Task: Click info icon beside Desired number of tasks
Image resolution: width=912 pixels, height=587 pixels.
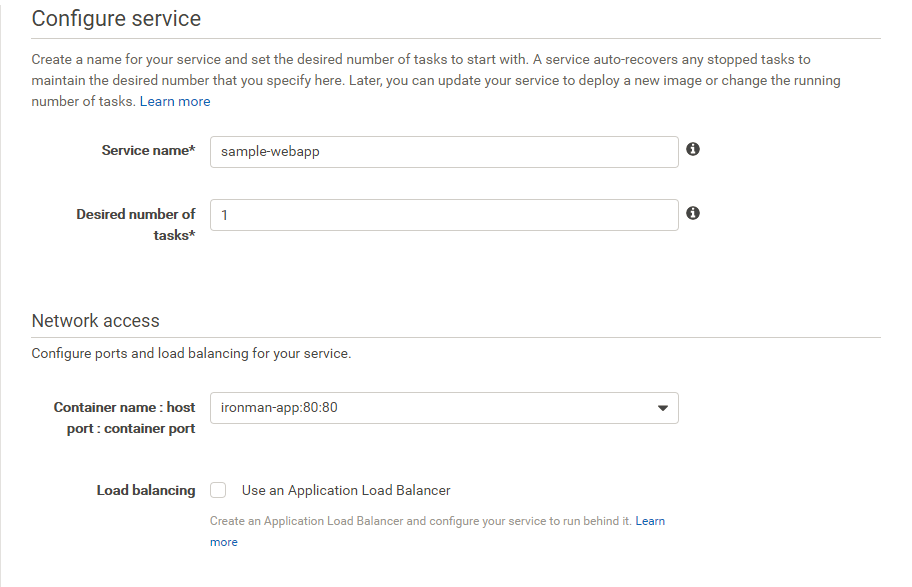Action: click(x=693, y=213)
